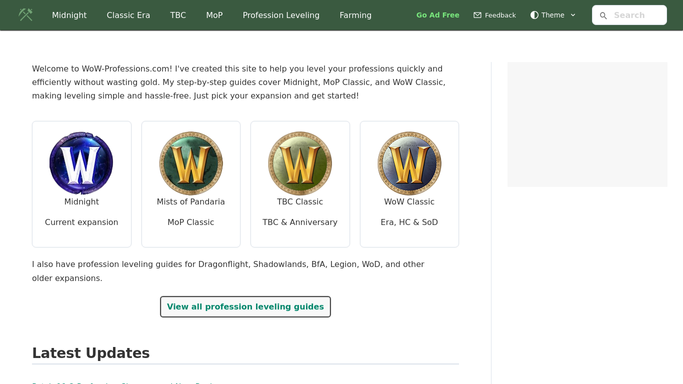Viewport: 683px width, 384px height.
Task: Click the Go Ad Free link
Action: click(x=438, y=15)
